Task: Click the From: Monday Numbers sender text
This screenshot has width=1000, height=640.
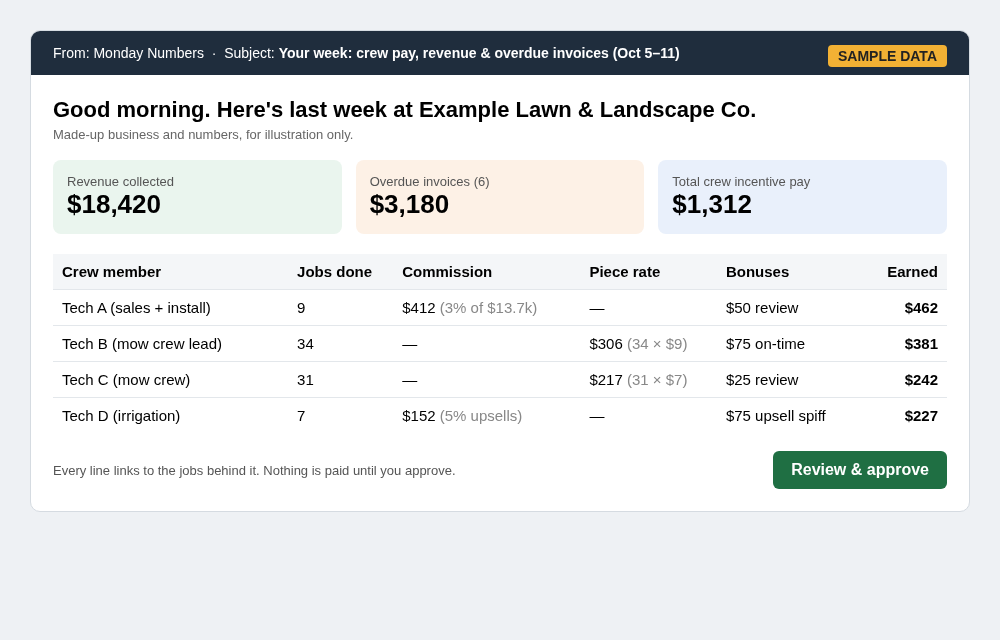Action: [128, 54]
